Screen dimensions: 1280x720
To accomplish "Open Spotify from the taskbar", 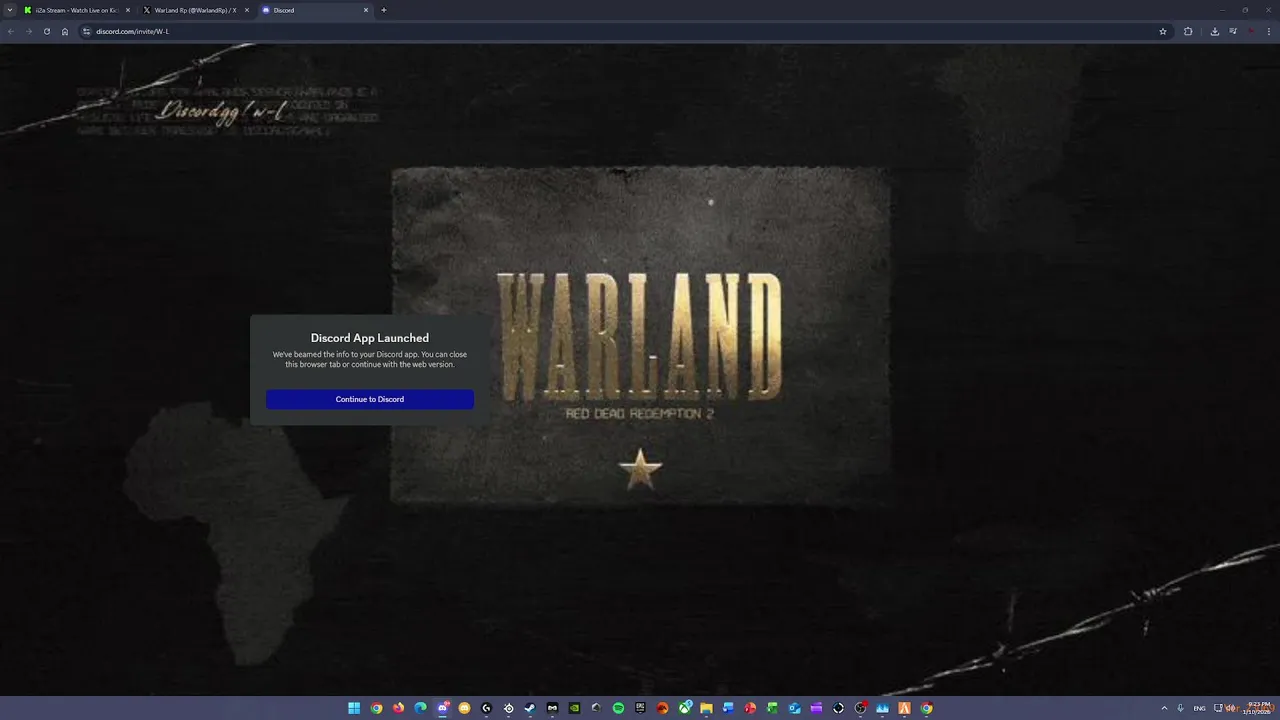I will click(618, 708).
